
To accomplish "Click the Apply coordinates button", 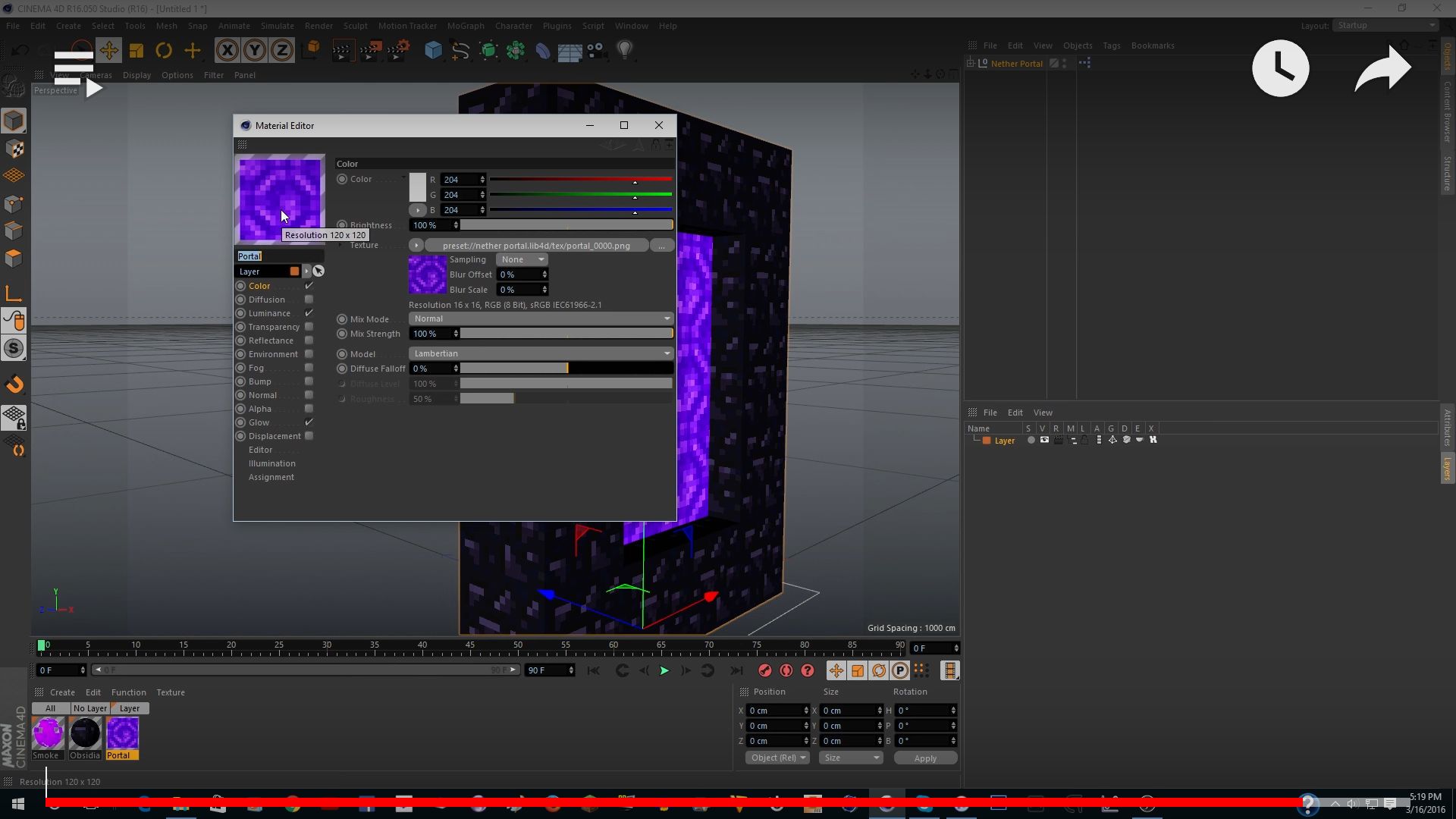I will (925, 758).
